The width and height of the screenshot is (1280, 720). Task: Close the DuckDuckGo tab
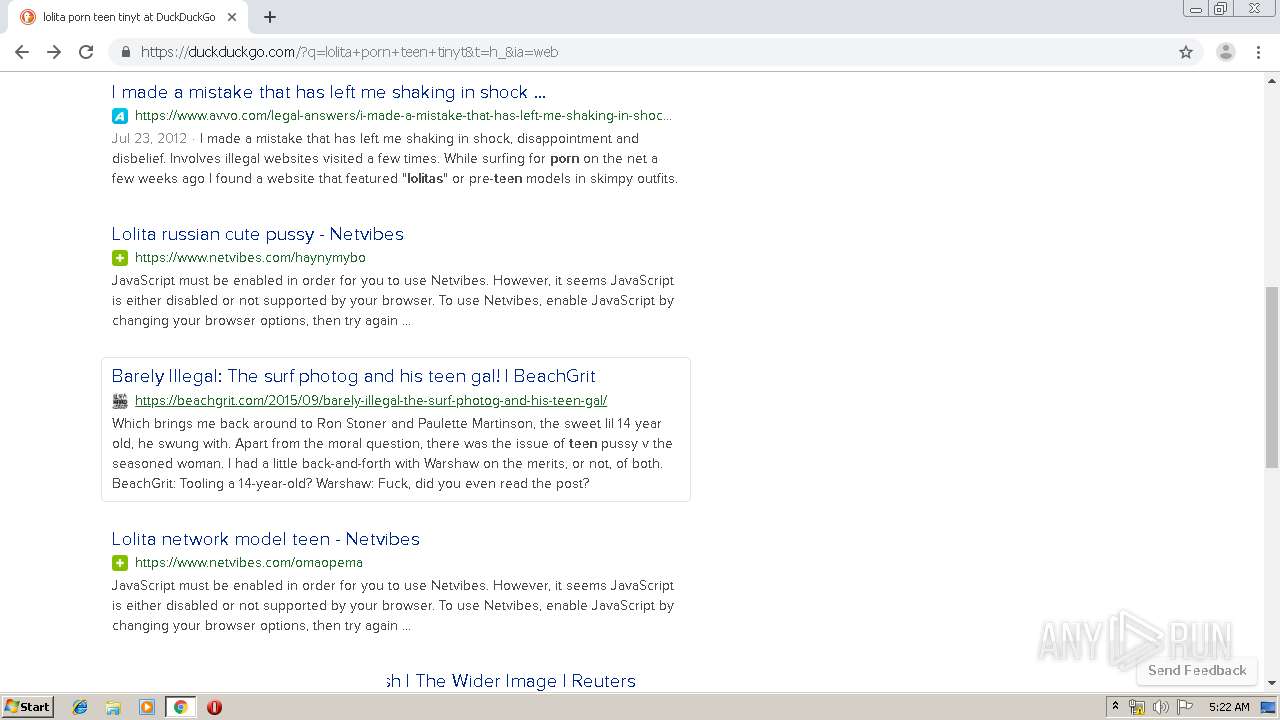pyautogui.click(x=232, y=17)
